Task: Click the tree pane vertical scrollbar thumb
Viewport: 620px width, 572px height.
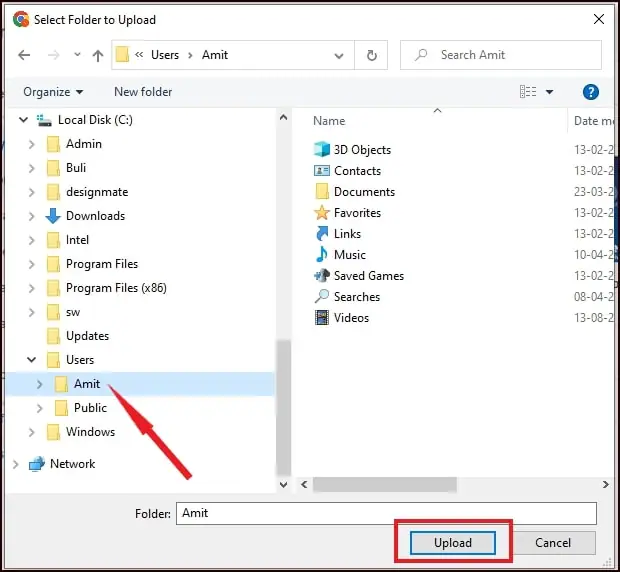Action: pos(284,407)
